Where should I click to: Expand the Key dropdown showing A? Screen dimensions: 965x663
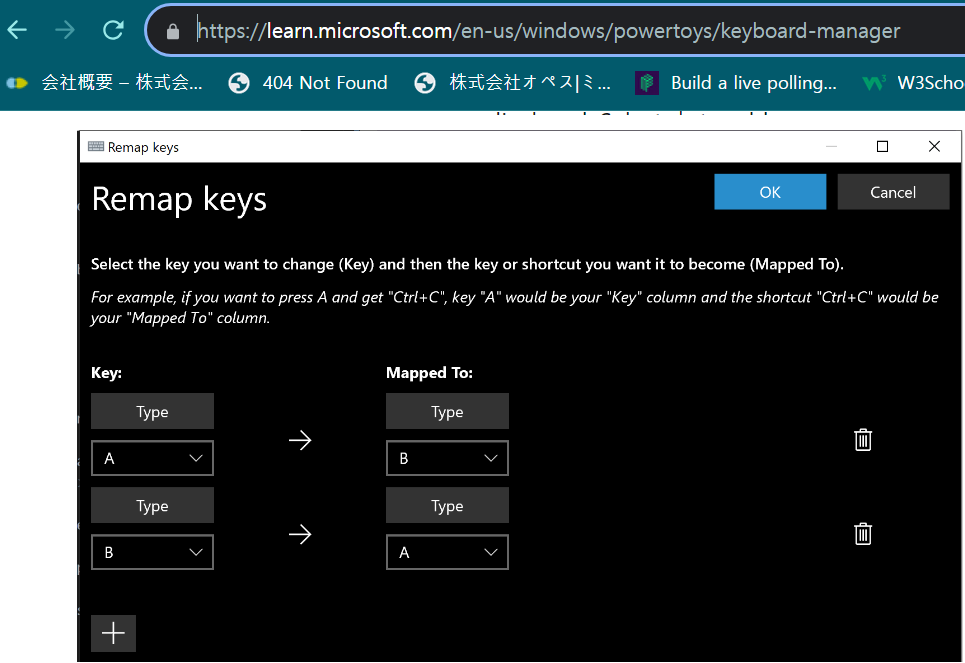(x=152, y=458)
